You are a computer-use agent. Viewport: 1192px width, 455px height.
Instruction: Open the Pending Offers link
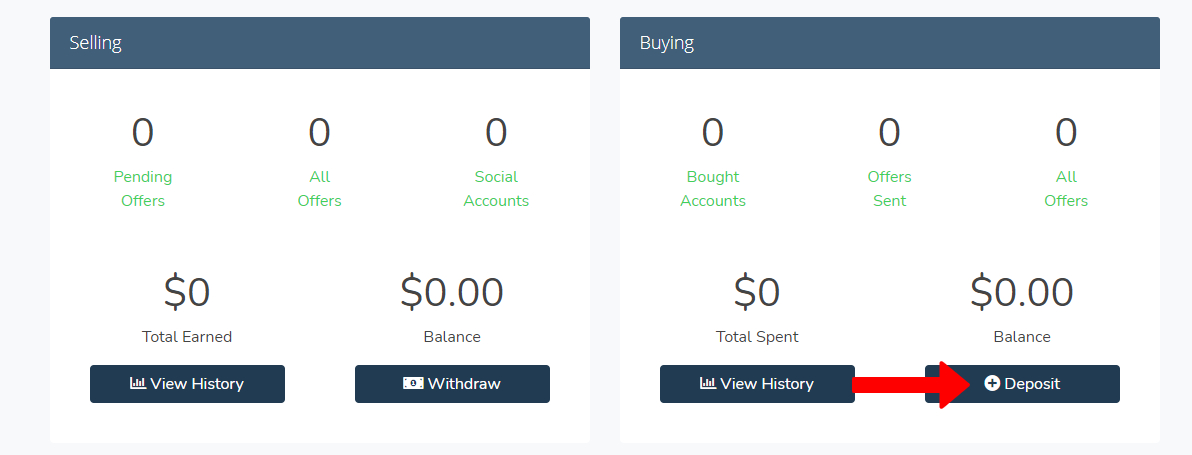pos(143,188)
